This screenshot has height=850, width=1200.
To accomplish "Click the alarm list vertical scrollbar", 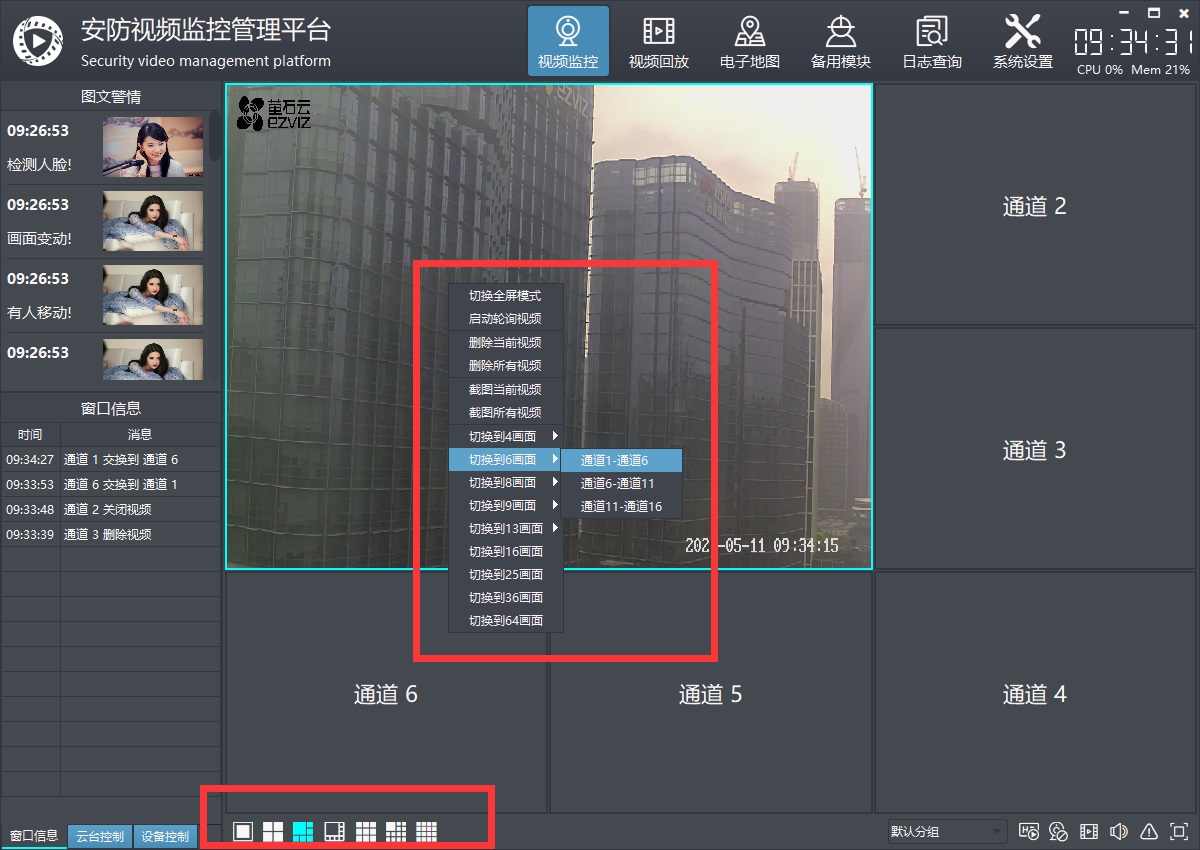I will [x=215, y=137].
